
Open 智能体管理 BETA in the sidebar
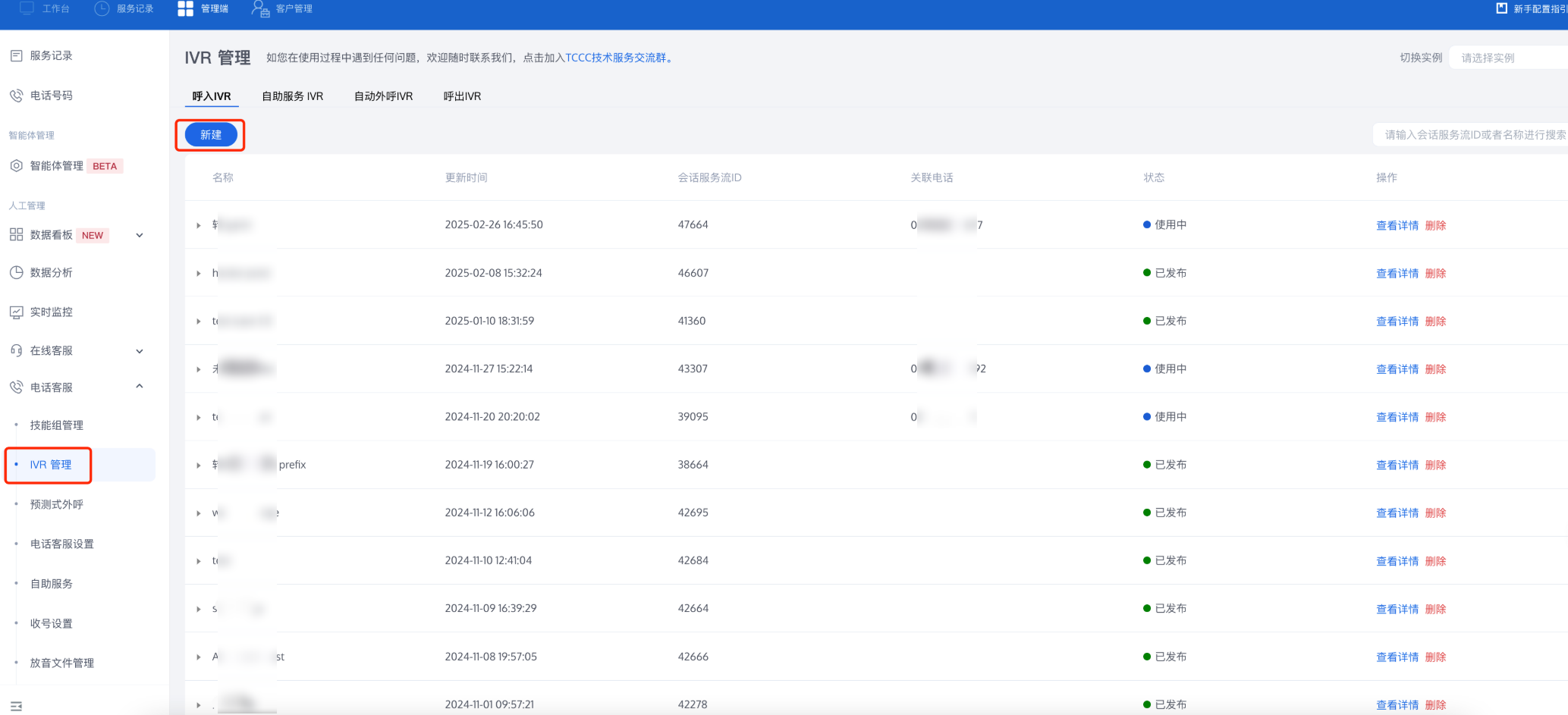[x=76, y=166]
